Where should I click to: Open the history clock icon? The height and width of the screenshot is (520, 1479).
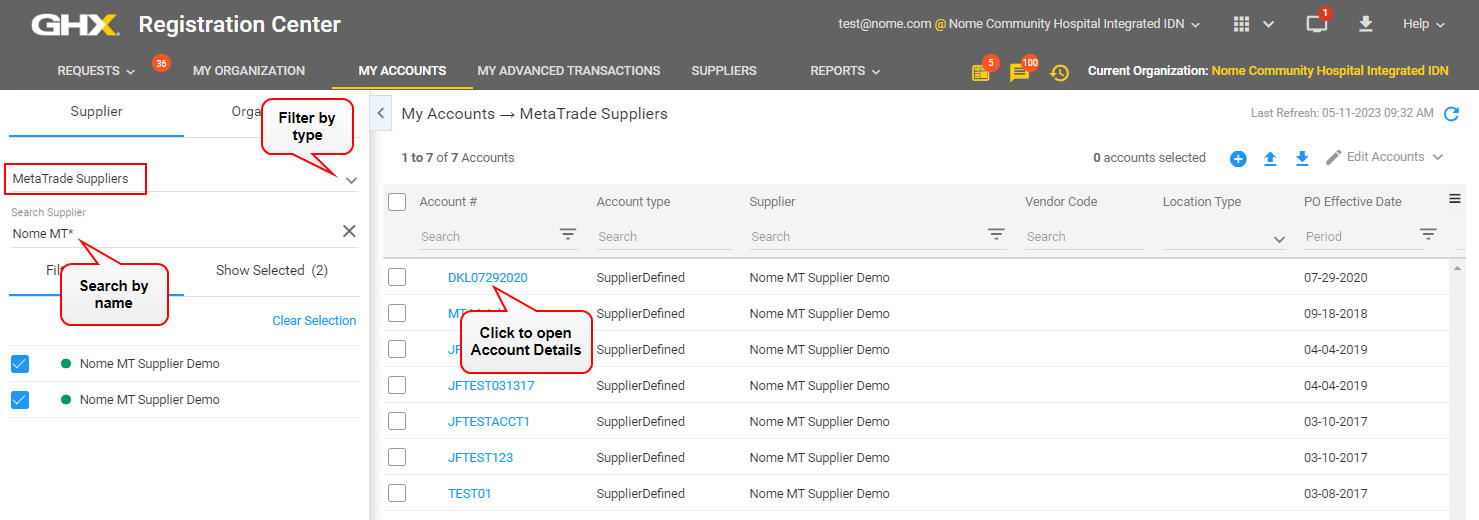(x=1059, y=72)
